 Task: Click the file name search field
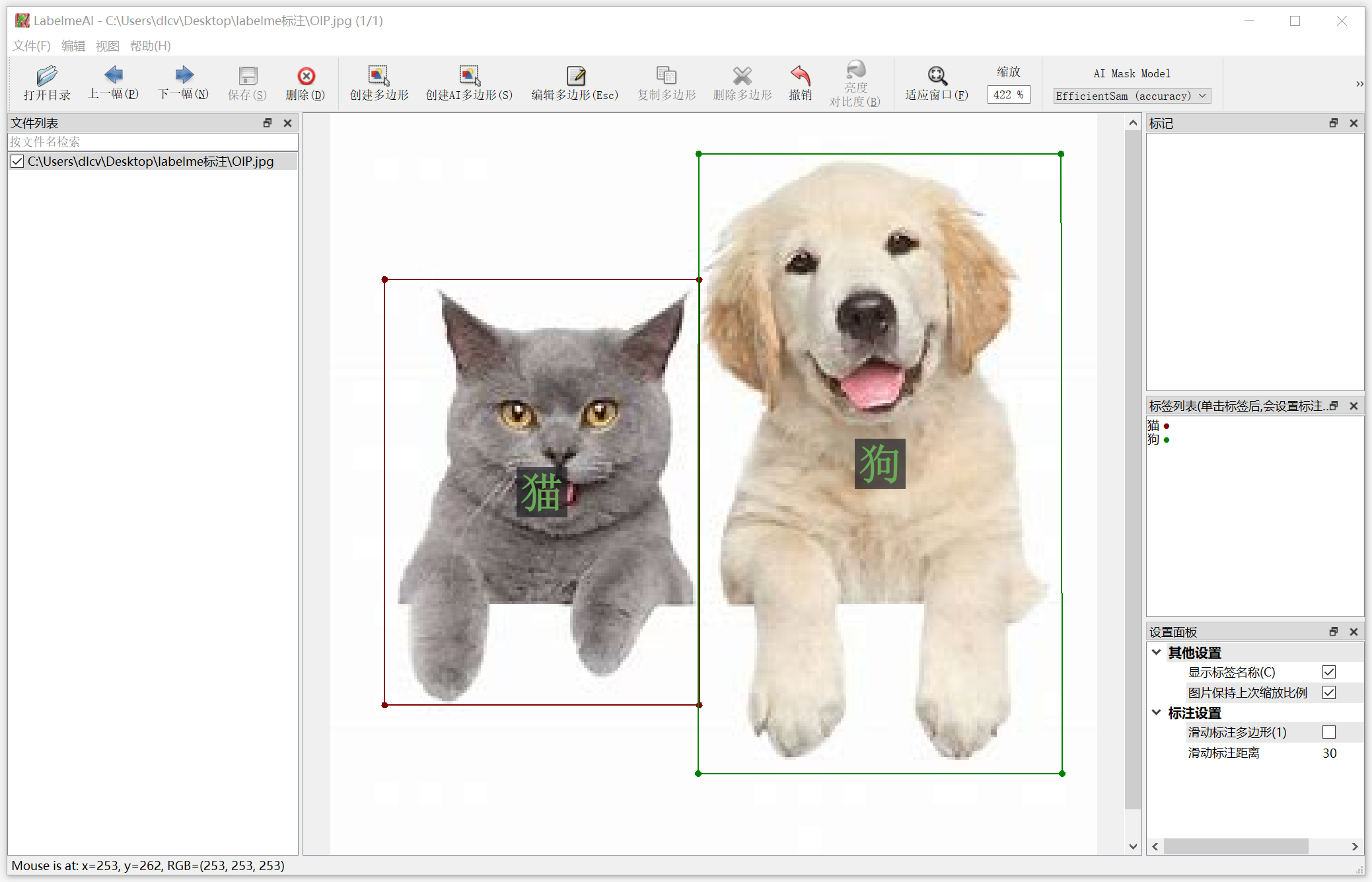(152, 142)
